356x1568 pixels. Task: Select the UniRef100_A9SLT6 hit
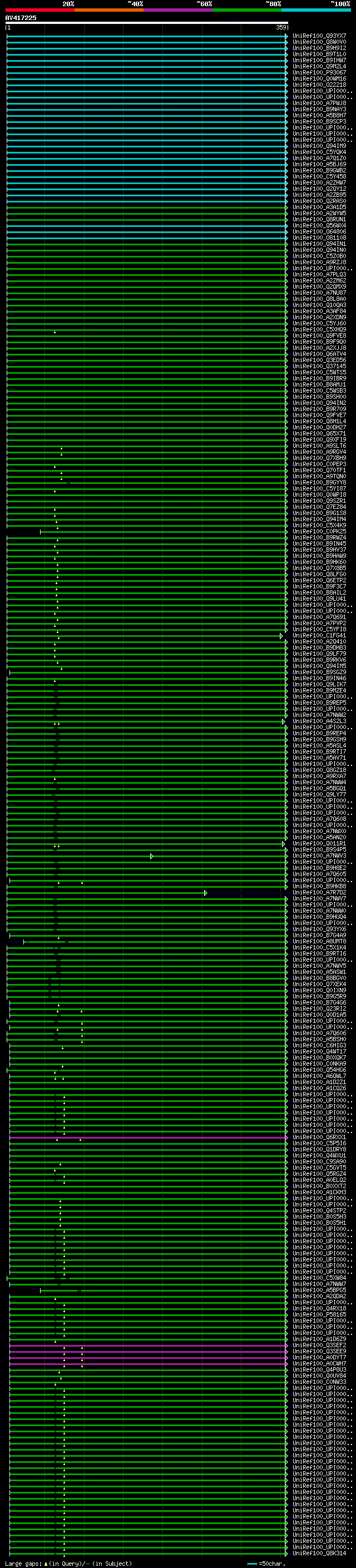tap(319, 446)
